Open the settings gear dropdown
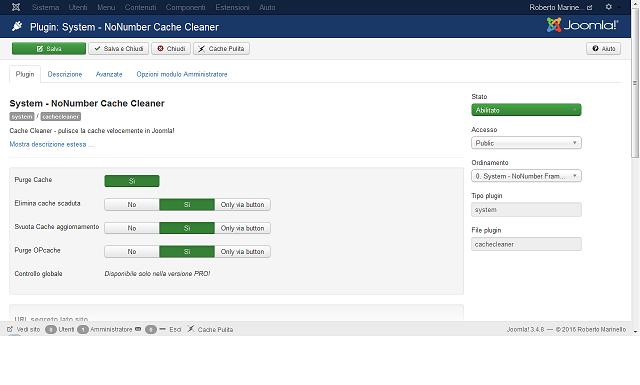Screen dimensions: 640x385 (609, 7)
